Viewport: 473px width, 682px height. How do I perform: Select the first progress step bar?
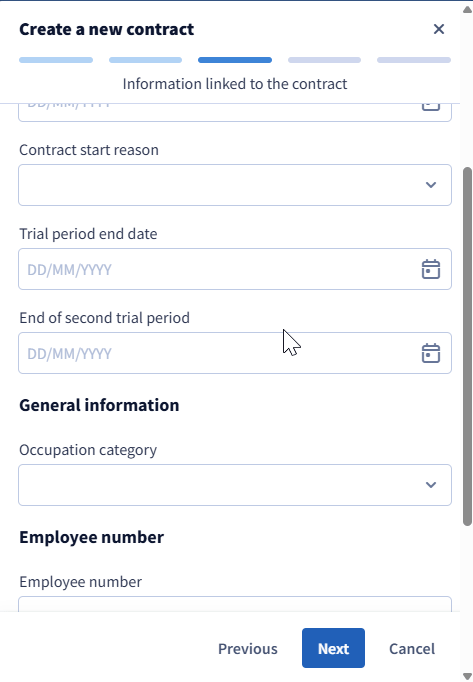tap(56, 60)
